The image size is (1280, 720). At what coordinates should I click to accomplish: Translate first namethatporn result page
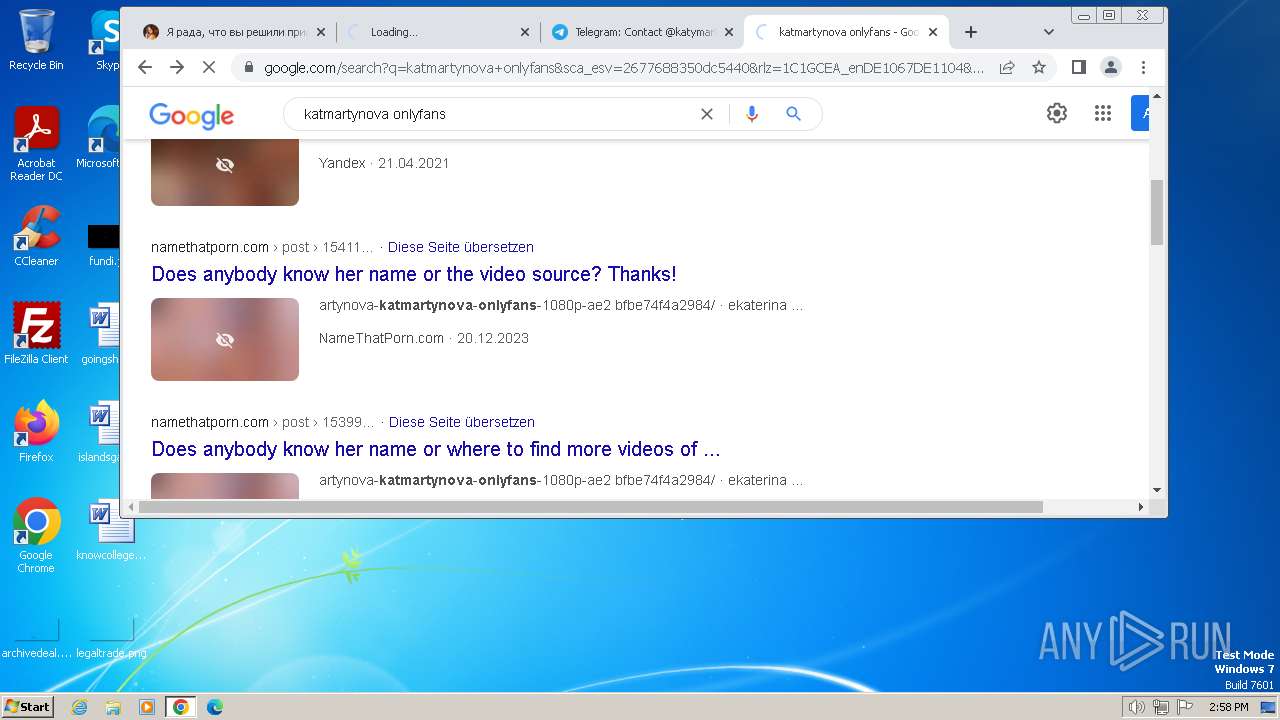coord(461,247)
